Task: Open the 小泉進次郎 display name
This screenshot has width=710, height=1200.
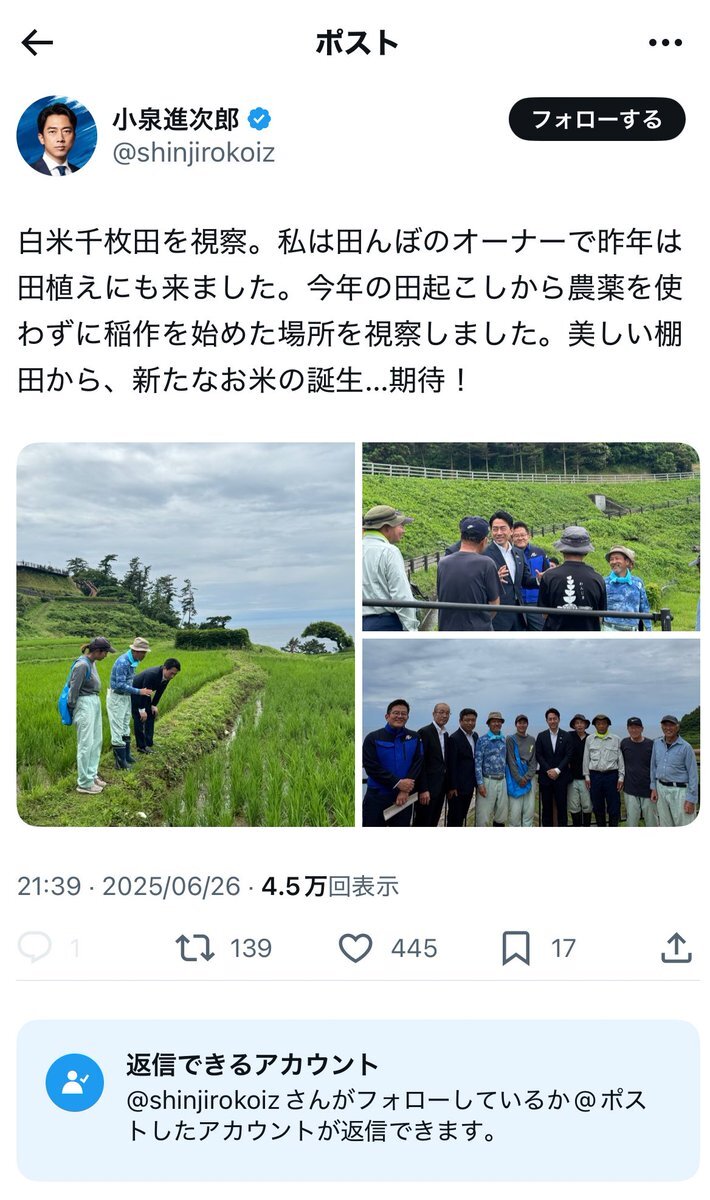Action: (x=176, y=120)
